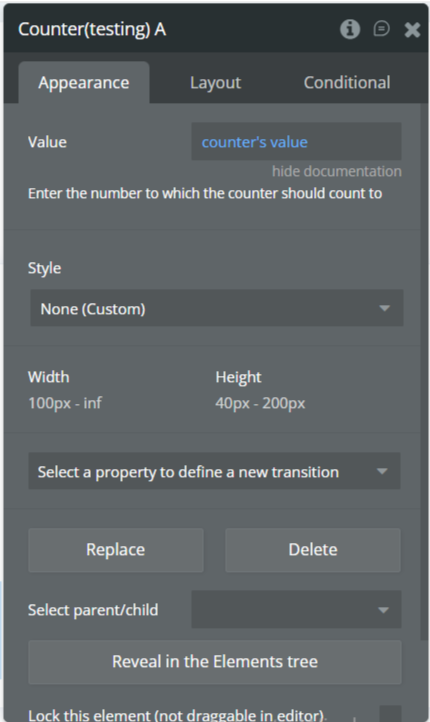This screenshot has height=722, width=430.
Task: Open the Style None (Custom) dropdown
Action: (217, 309)
